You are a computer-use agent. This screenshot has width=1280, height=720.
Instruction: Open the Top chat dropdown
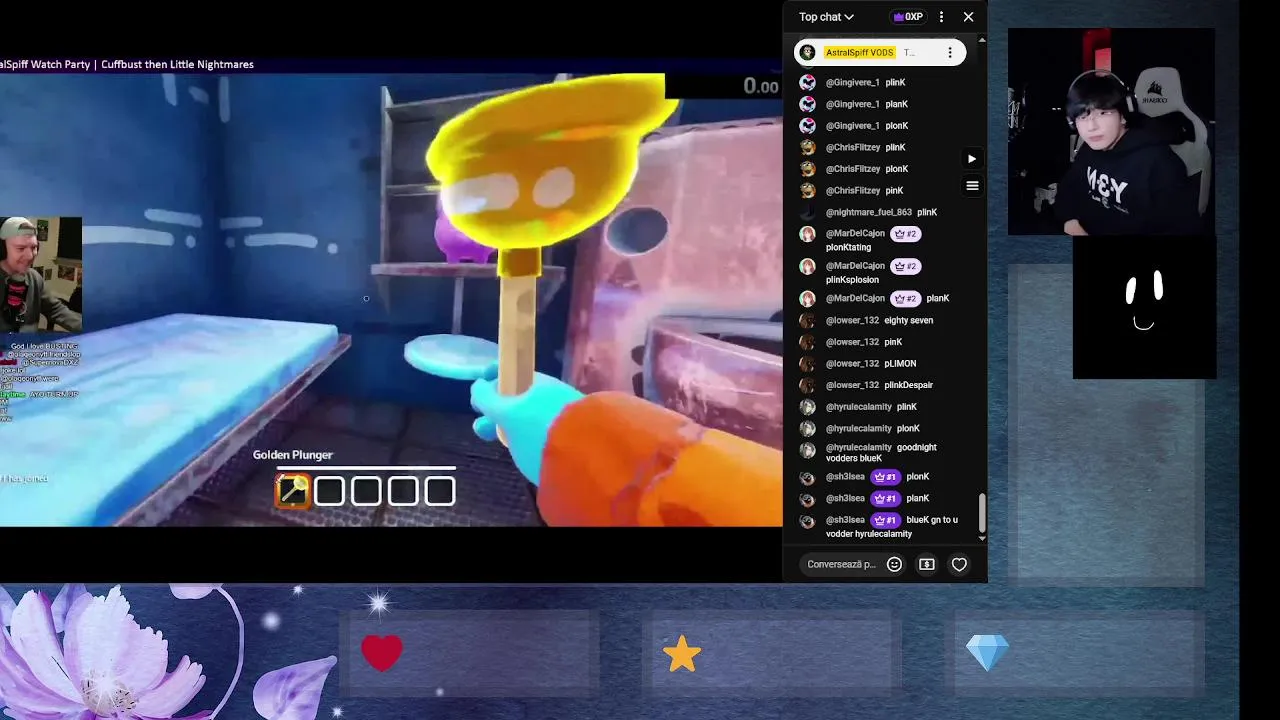[826, 17]
